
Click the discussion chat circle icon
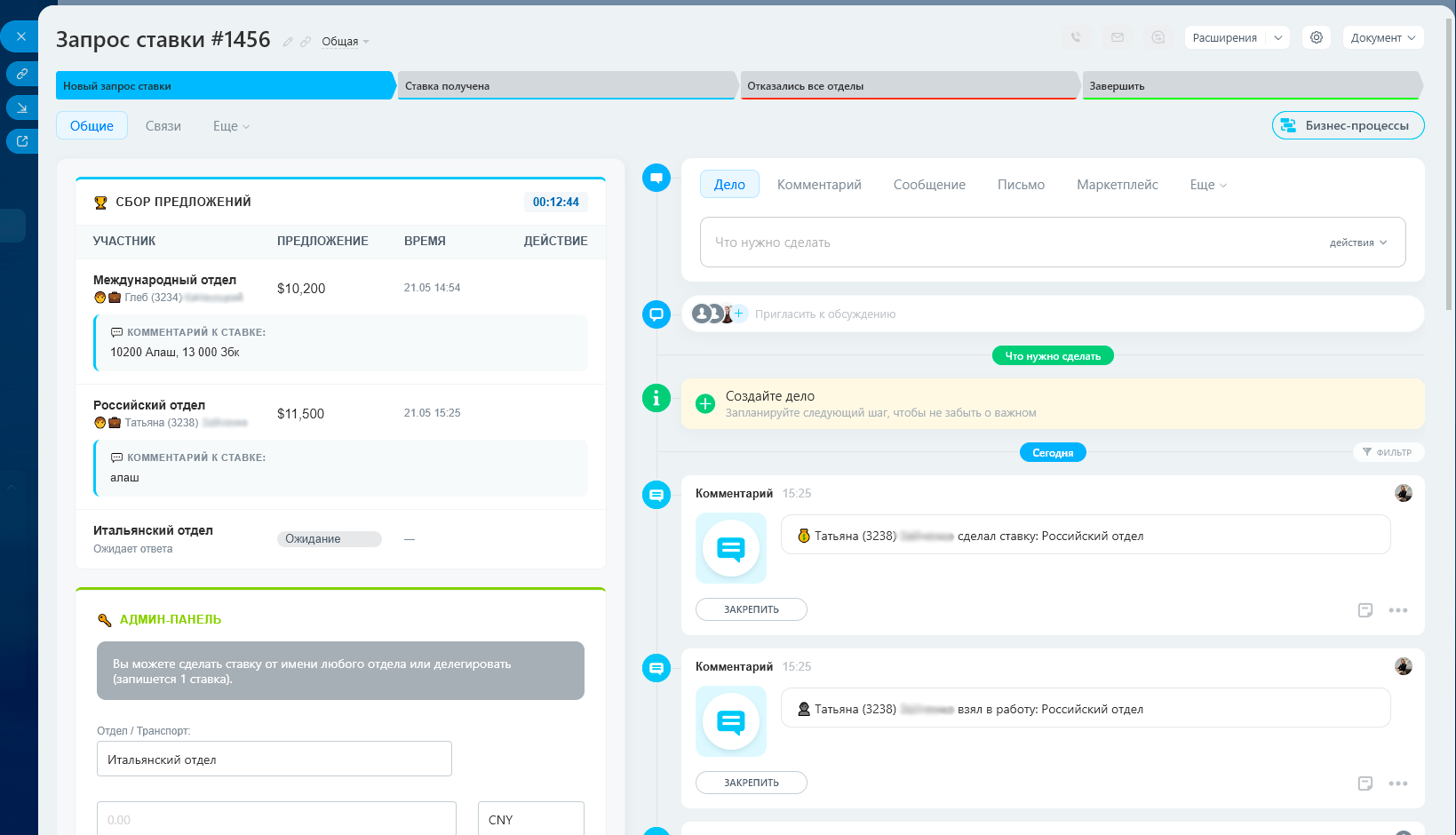click(x=656, y=314)
